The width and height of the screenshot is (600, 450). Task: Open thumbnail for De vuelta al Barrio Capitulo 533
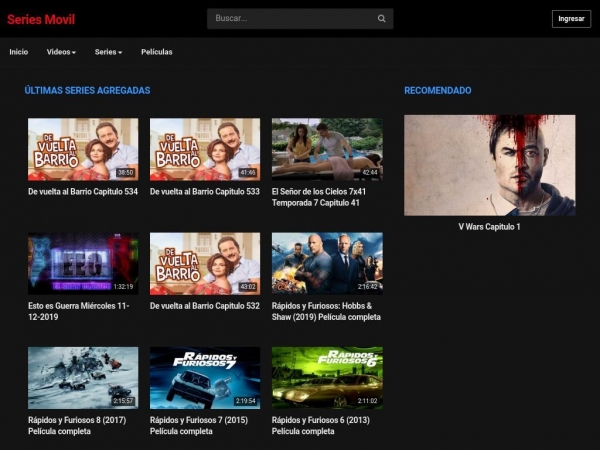click(205, 149)
